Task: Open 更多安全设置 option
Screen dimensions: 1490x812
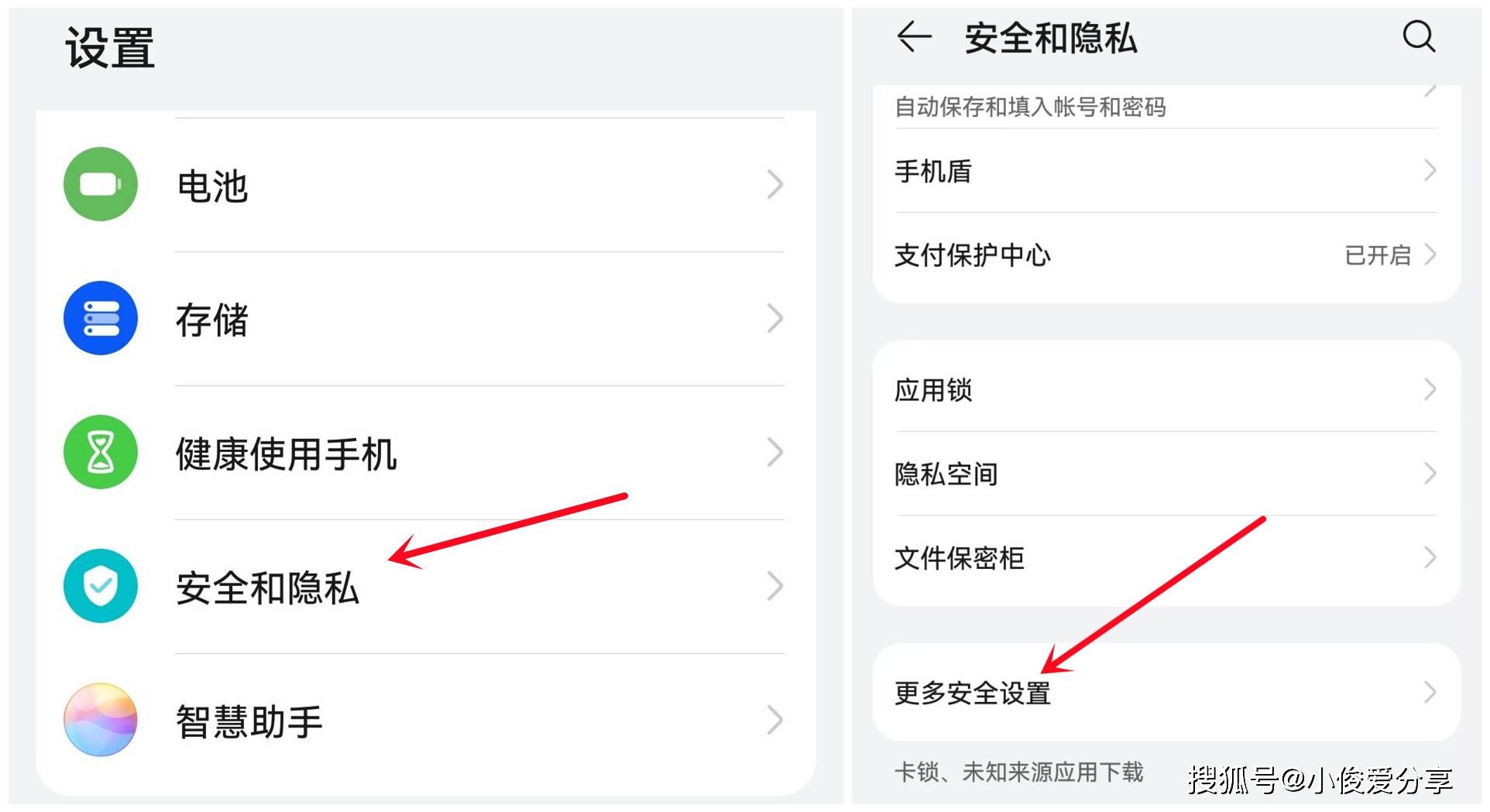Action: pos(973,693)
